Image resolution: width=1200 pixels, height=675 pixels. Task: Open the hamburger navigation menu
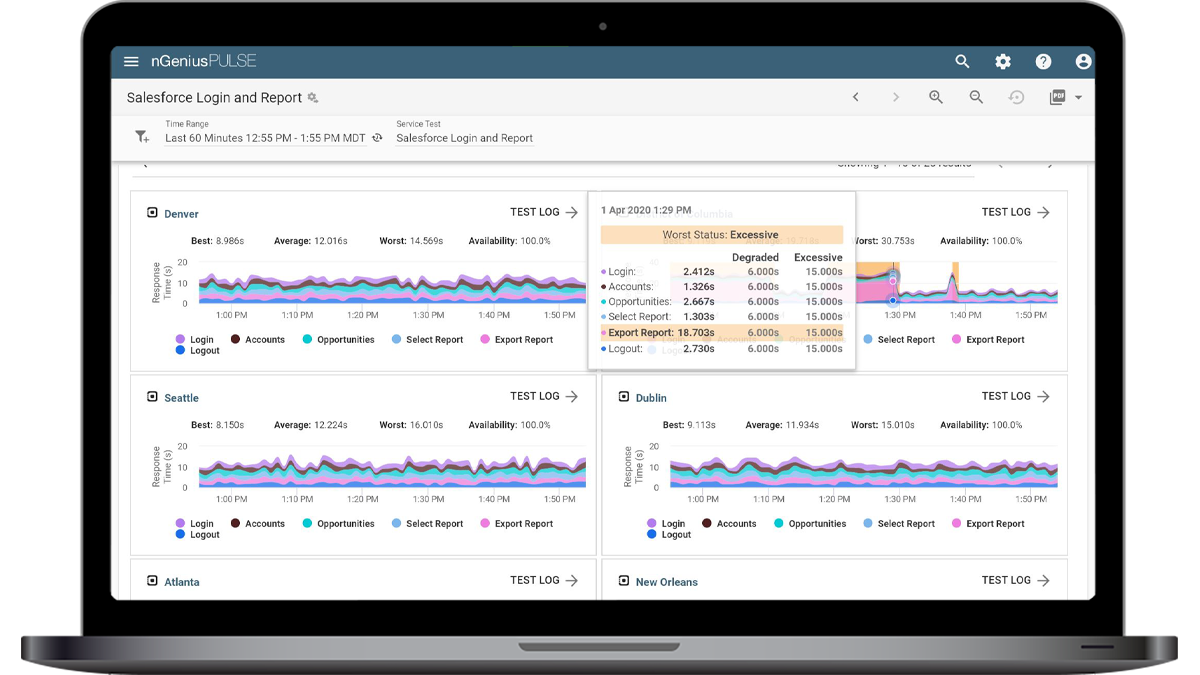pyautogui.click(x=131, y=61)
